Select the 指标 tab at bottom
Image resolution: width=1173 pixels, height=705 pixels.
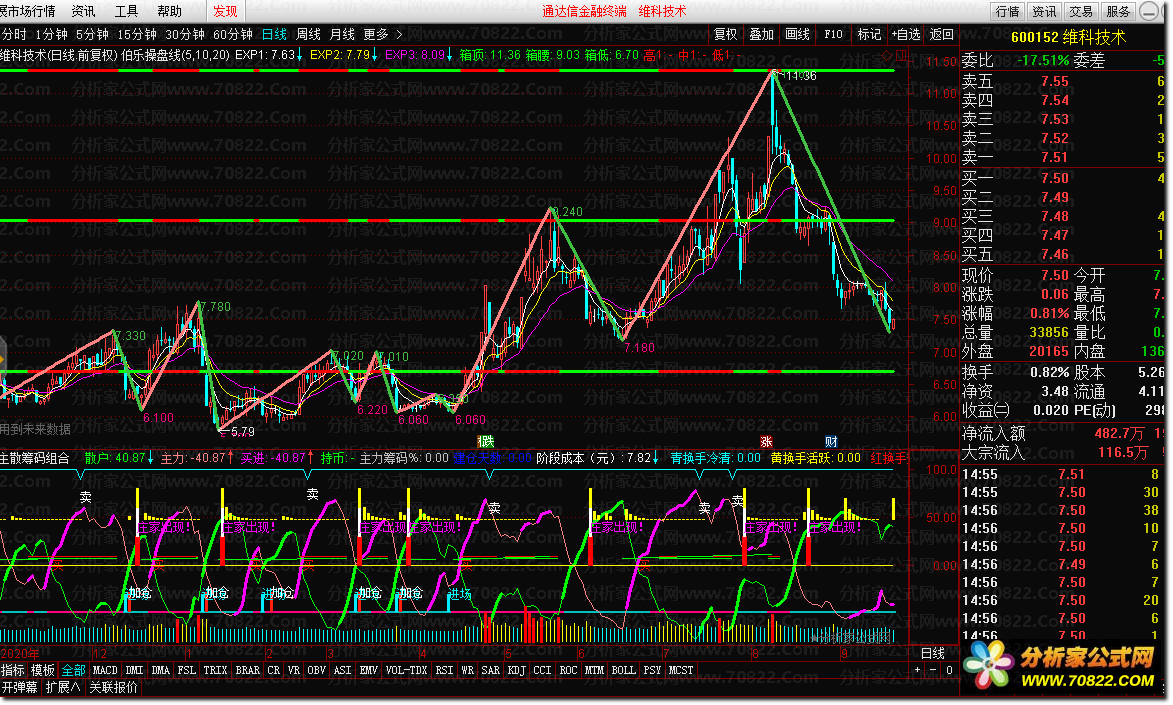(x=13, y=670)
